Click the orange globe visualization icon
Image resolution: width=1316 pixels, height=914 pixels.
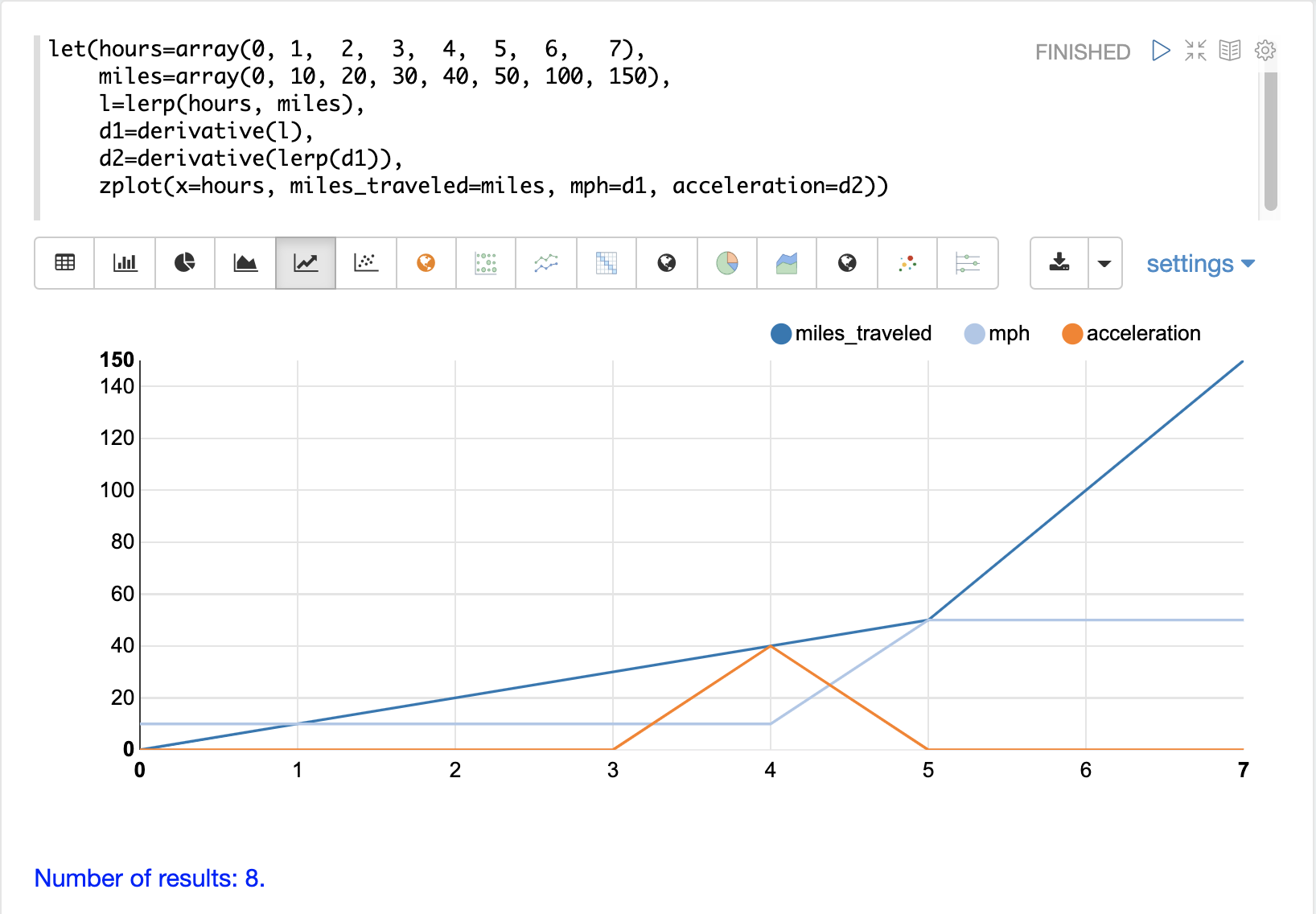[426, 263]
